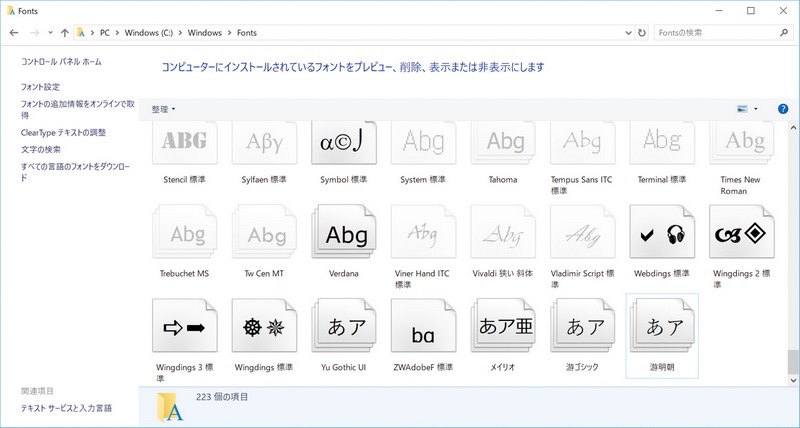The image size is (800, 428).
Task: Expand chevron after PC in address bar
Action: (x=117, y=33)
